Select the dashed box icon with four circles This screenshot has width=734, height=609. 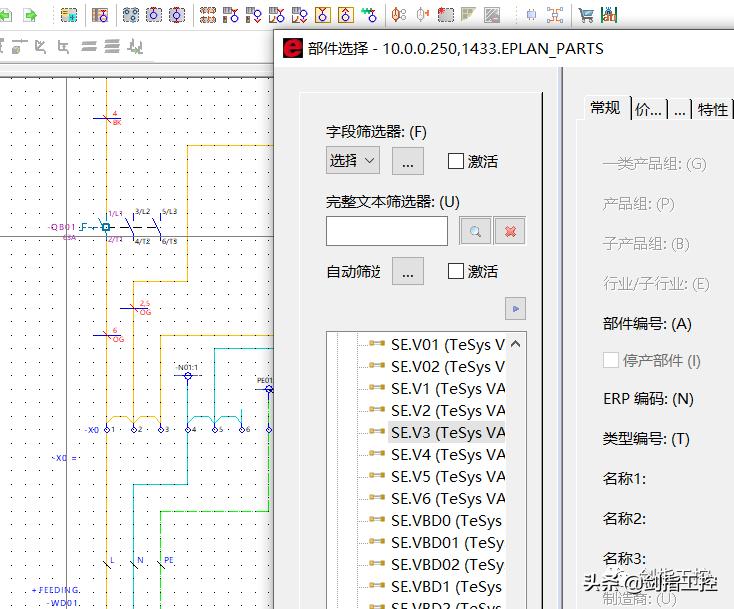point(131,15)
